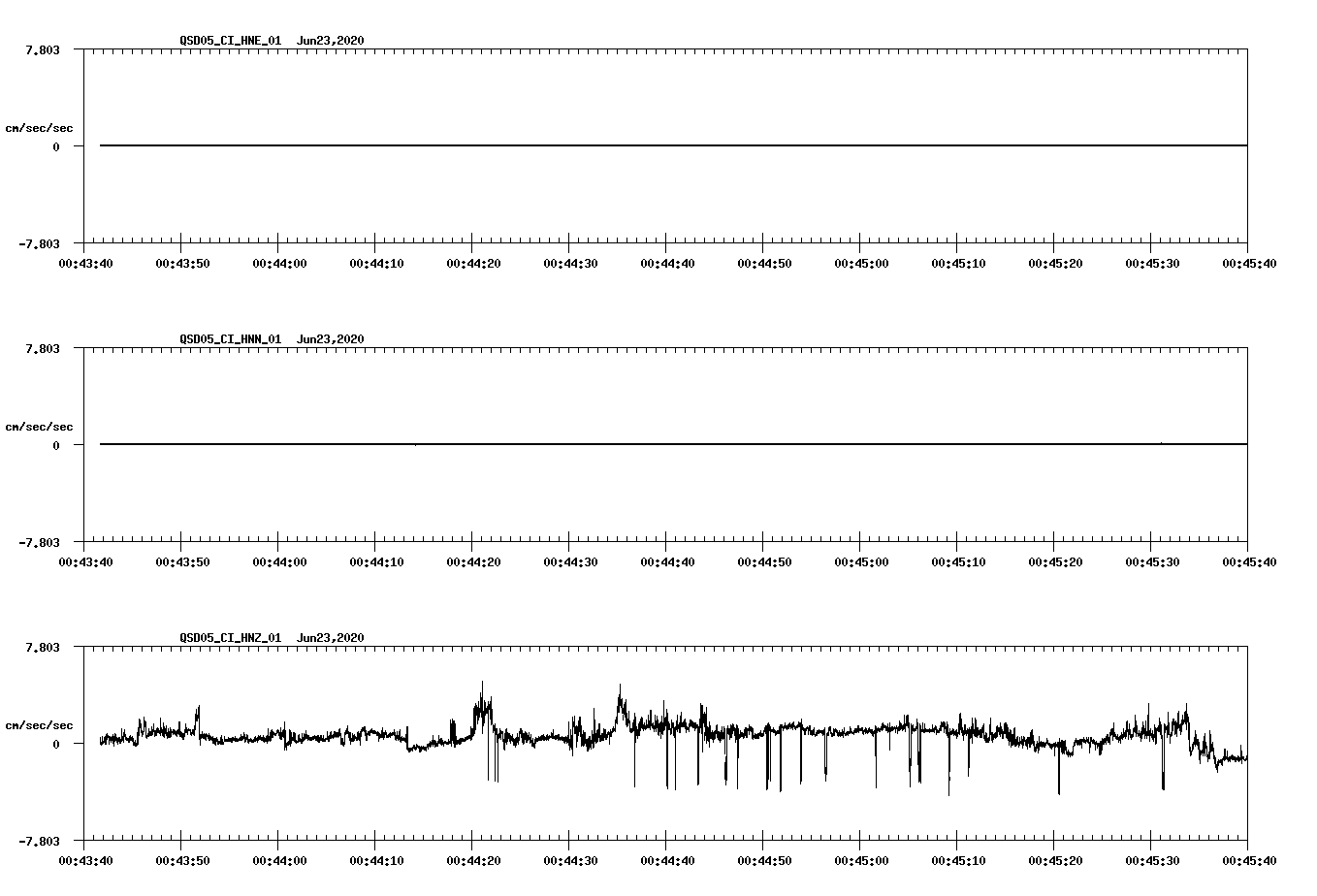Click the 00:44:20 time label under HNZ plot
This screenshot has height=896, width=1317.
click(x=473, y=860)
